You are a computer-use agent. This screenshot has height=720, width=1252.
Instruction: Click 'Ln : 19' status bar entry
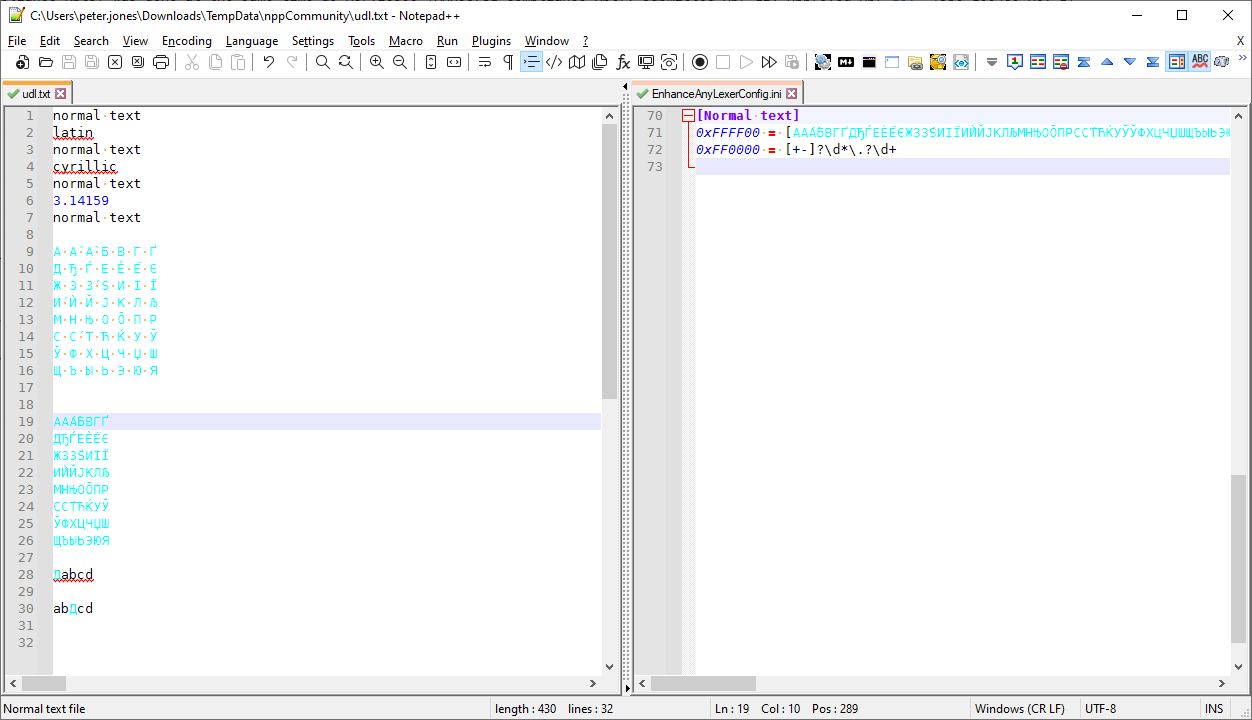[x=733, y=709]
